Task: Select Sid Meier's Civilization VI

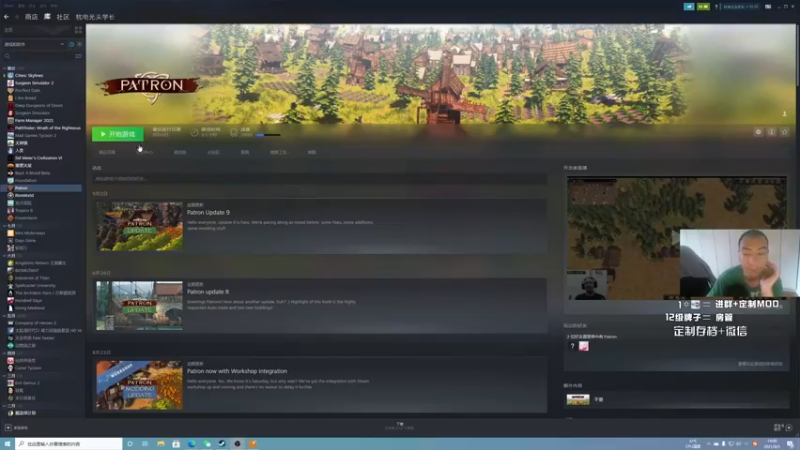Action: click(38, 158)
